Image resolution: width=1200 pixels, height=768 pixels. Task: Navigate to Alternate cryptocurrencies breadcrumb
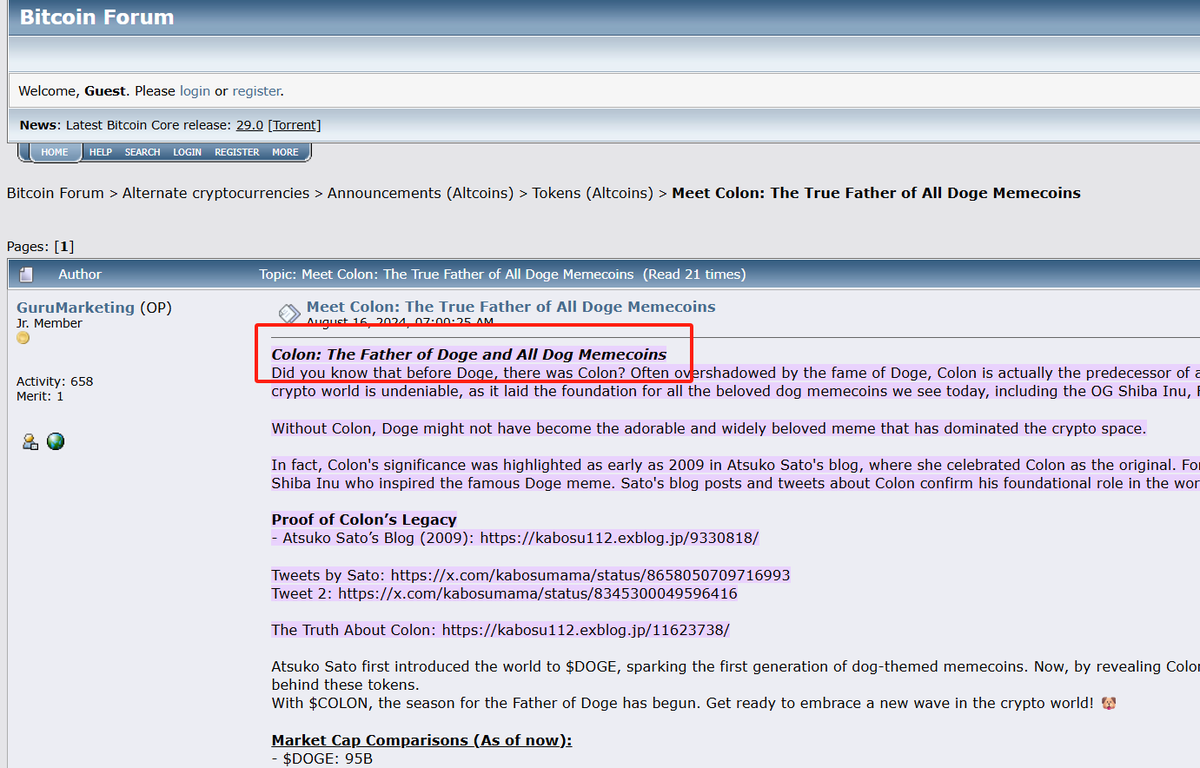tap(216, 193)
